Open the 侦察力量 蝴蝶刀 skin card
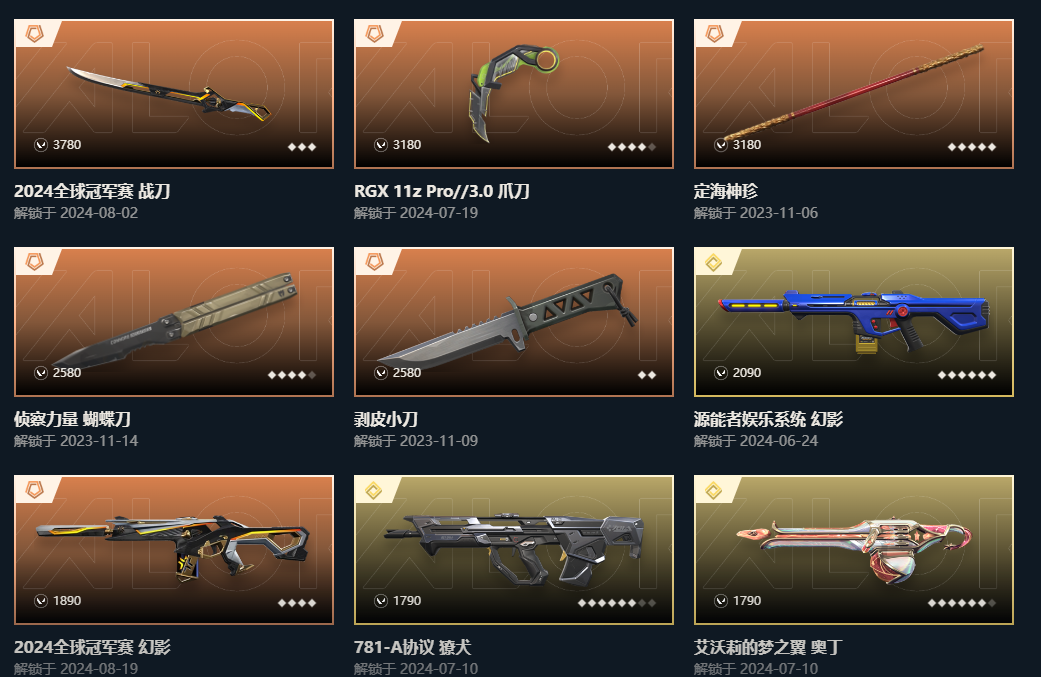1041x677 pixels. [174, 322]
